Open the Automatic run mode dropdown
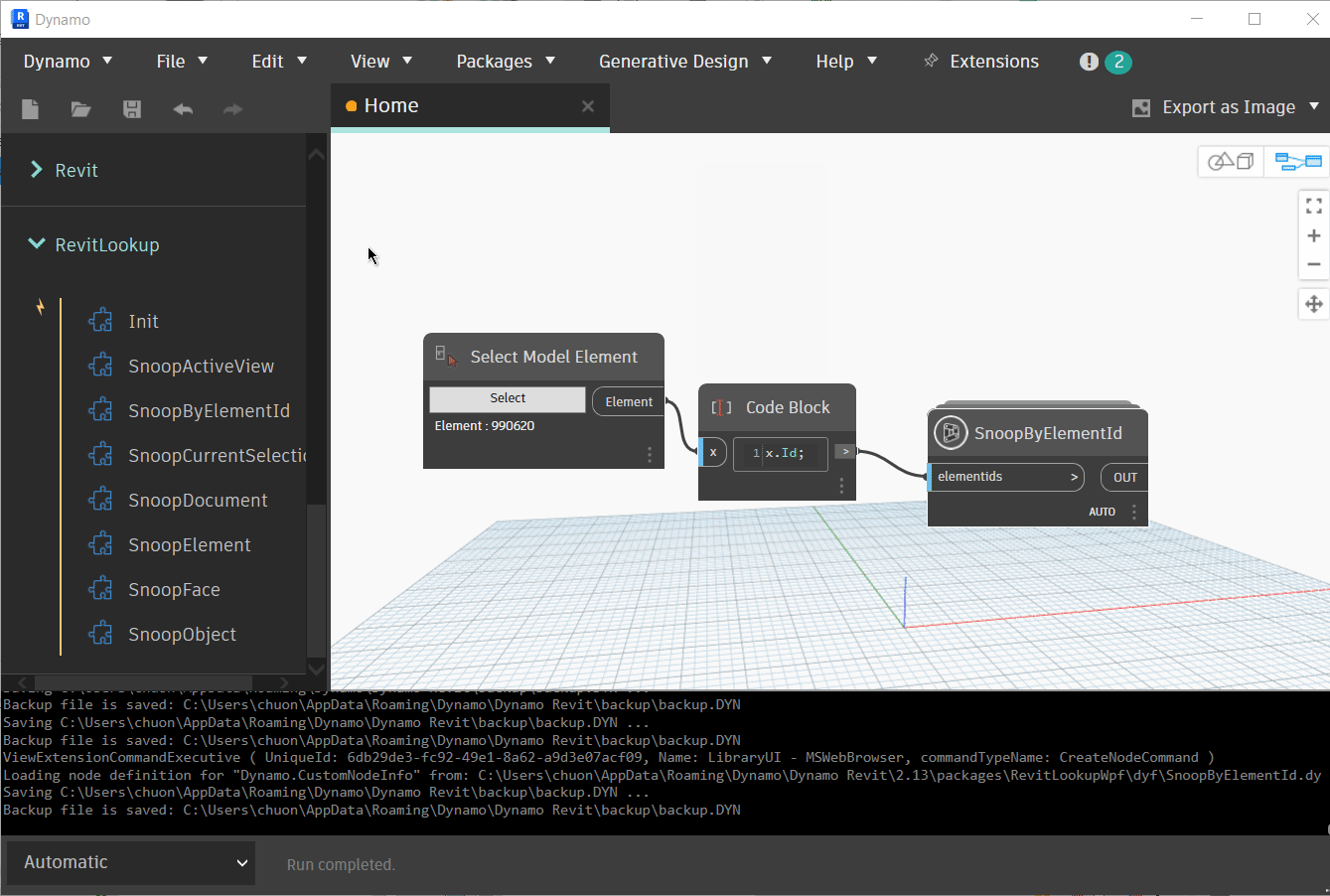The width and height of the screenshot is (1330, 896). tap(131, 862)
